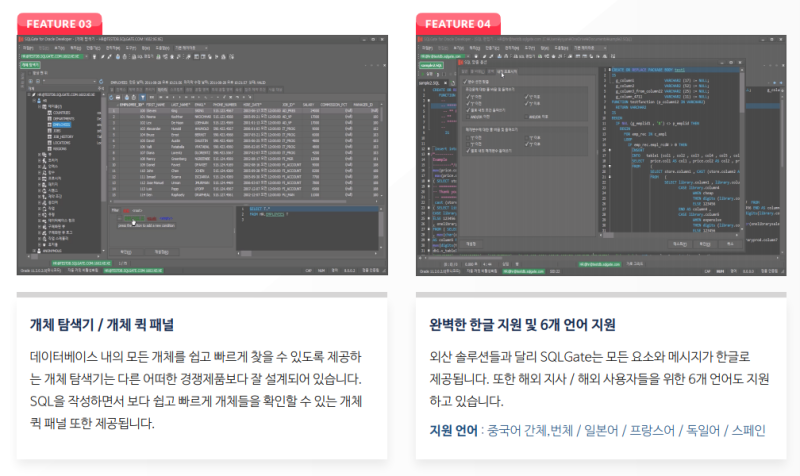Select the DEPARTMENTS table in FEATURE 03 tree
The width and height of the screenshot is (800, 476).
click(x=64, y=118)
